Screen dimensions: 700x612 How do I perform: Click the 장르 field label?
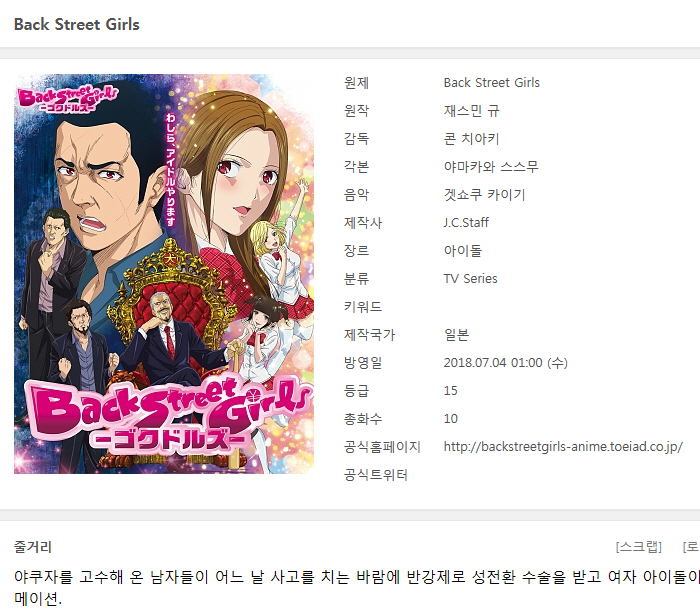[356, 251]
